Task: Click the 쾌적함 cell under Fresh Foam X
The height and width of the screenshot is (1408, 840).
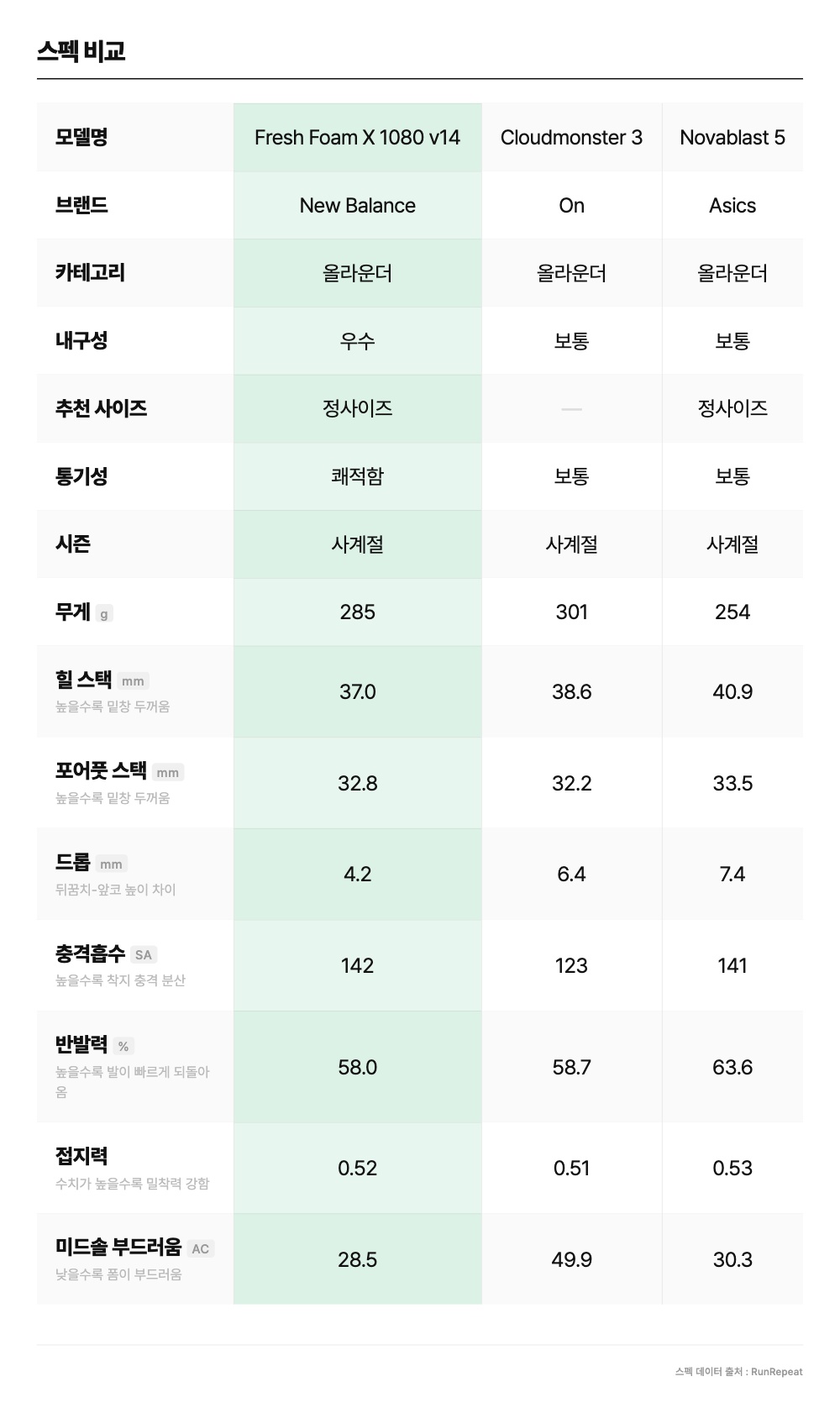Action: click(357, 476)
